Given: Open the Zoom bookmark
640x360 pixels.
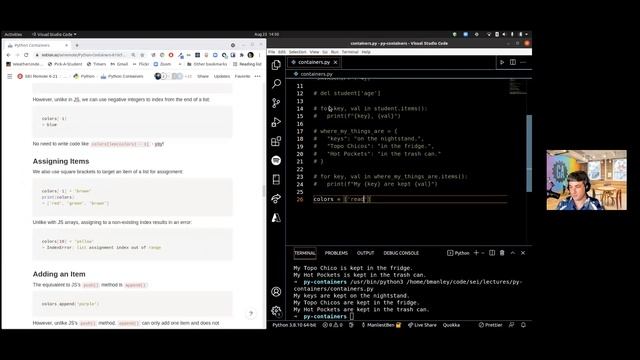Looking at the screenshot, I should coord(162,64).
